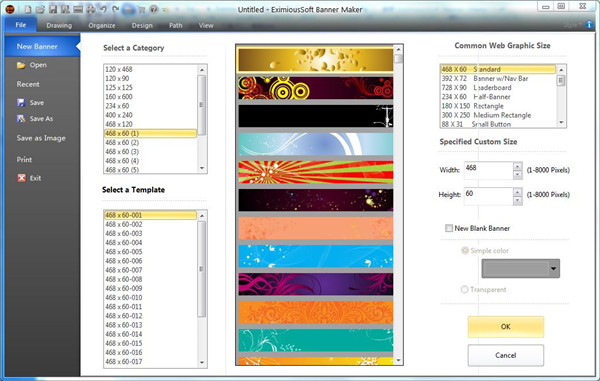Click the open folder icon in quick toolbar

[41, 9]
